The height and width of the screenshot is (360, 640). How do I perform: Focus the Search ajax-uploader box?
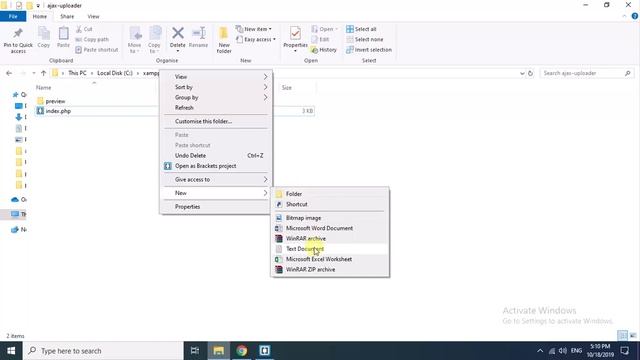tap(587, 73)
